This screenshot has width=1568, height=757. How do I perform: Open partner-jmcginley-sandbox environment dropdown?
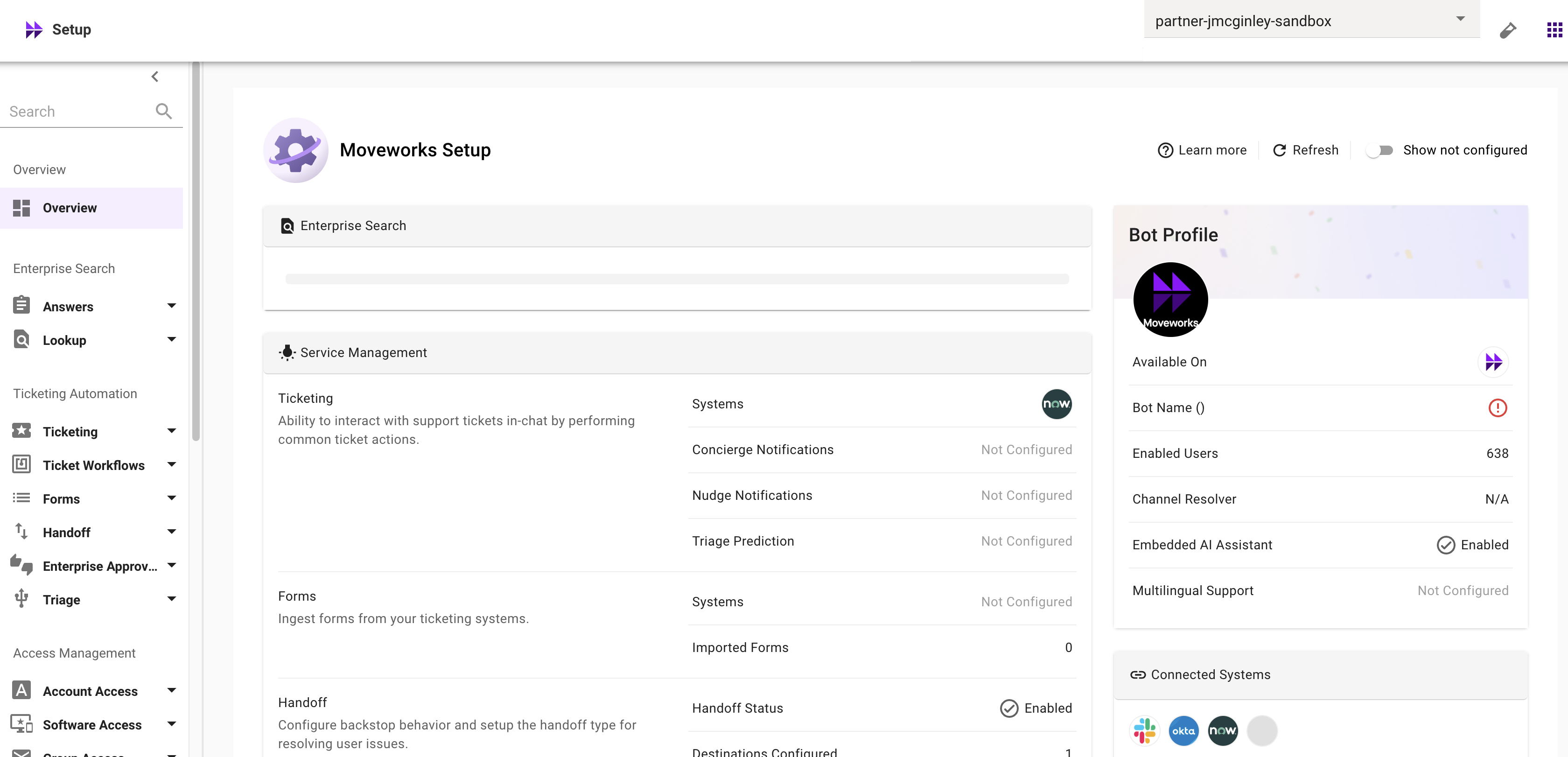click(x=1311, y=21)
